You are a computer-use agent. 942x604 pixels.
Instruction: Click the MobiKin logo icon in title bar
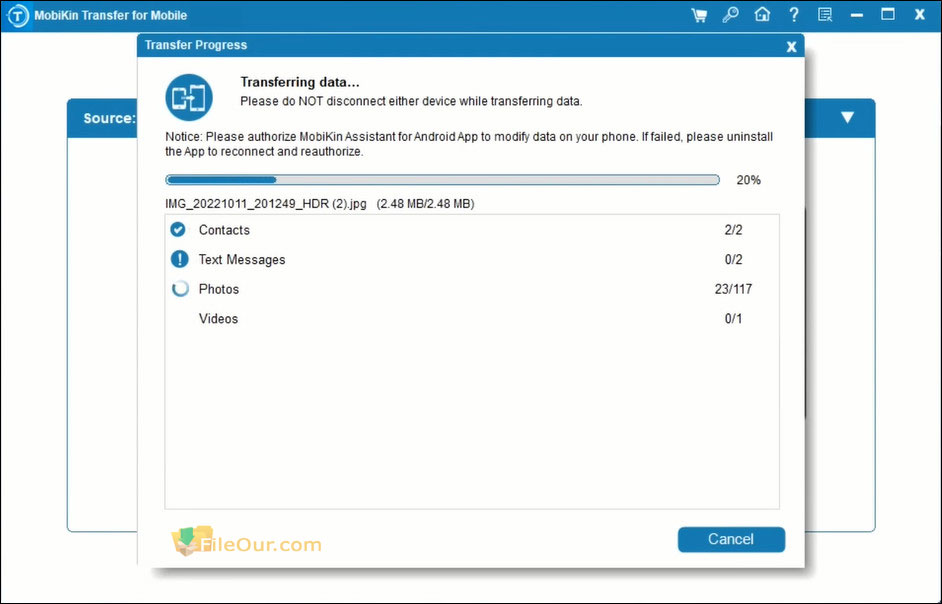click(x=17, y=16)
